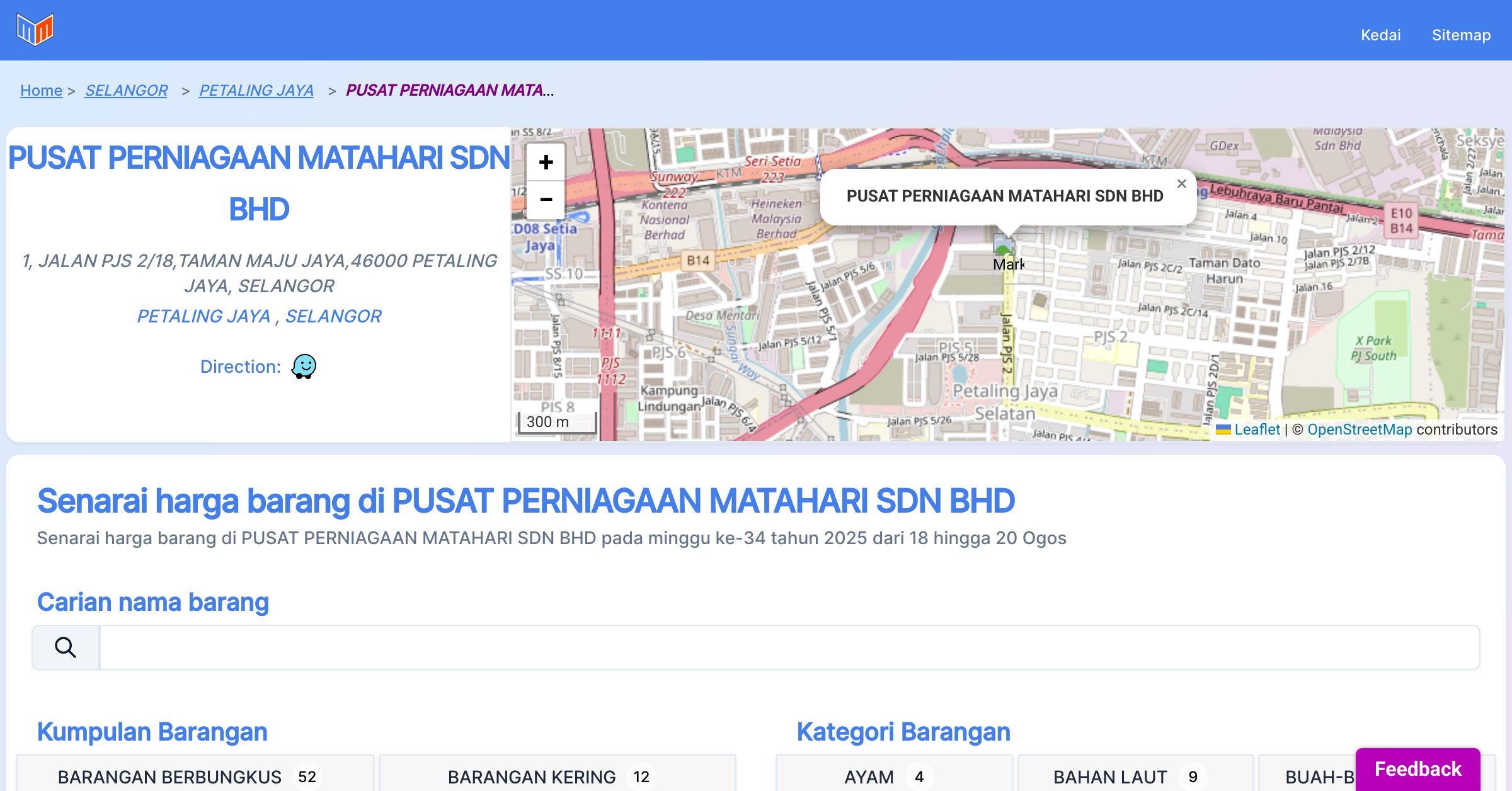The height and width of the screenshot is (791, 1512).
Task: Open PETALING JAYA breadcrumb link
Action: click(x=256, y=91)
